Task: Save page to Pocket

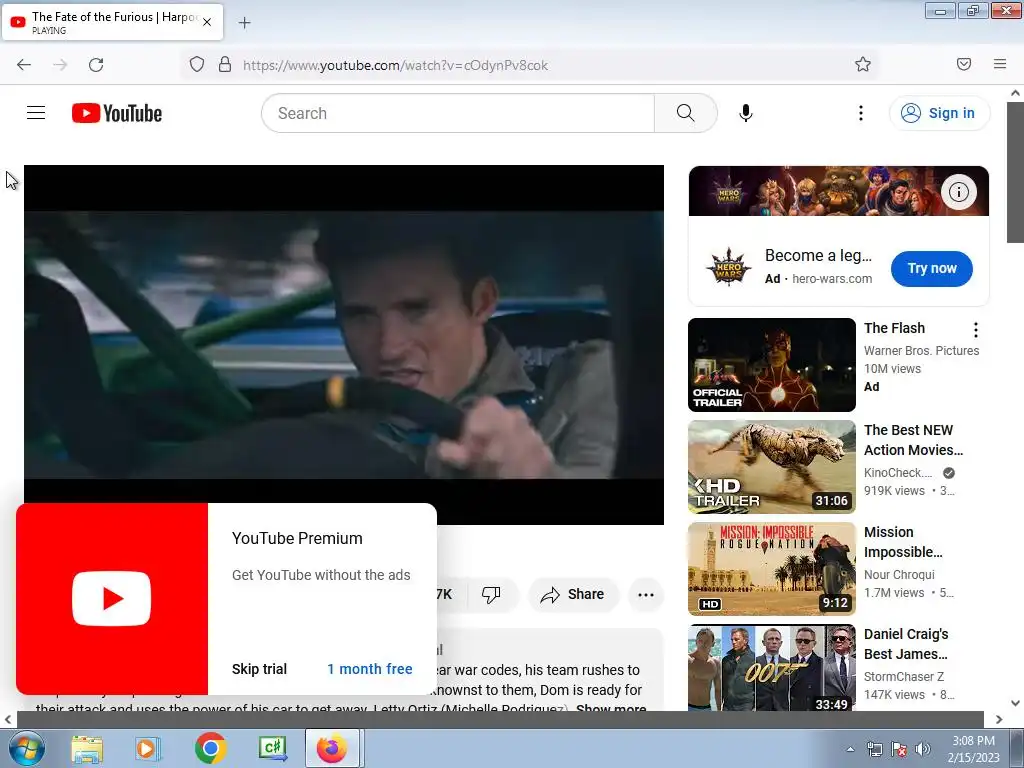Action: (x=964, y=64)
